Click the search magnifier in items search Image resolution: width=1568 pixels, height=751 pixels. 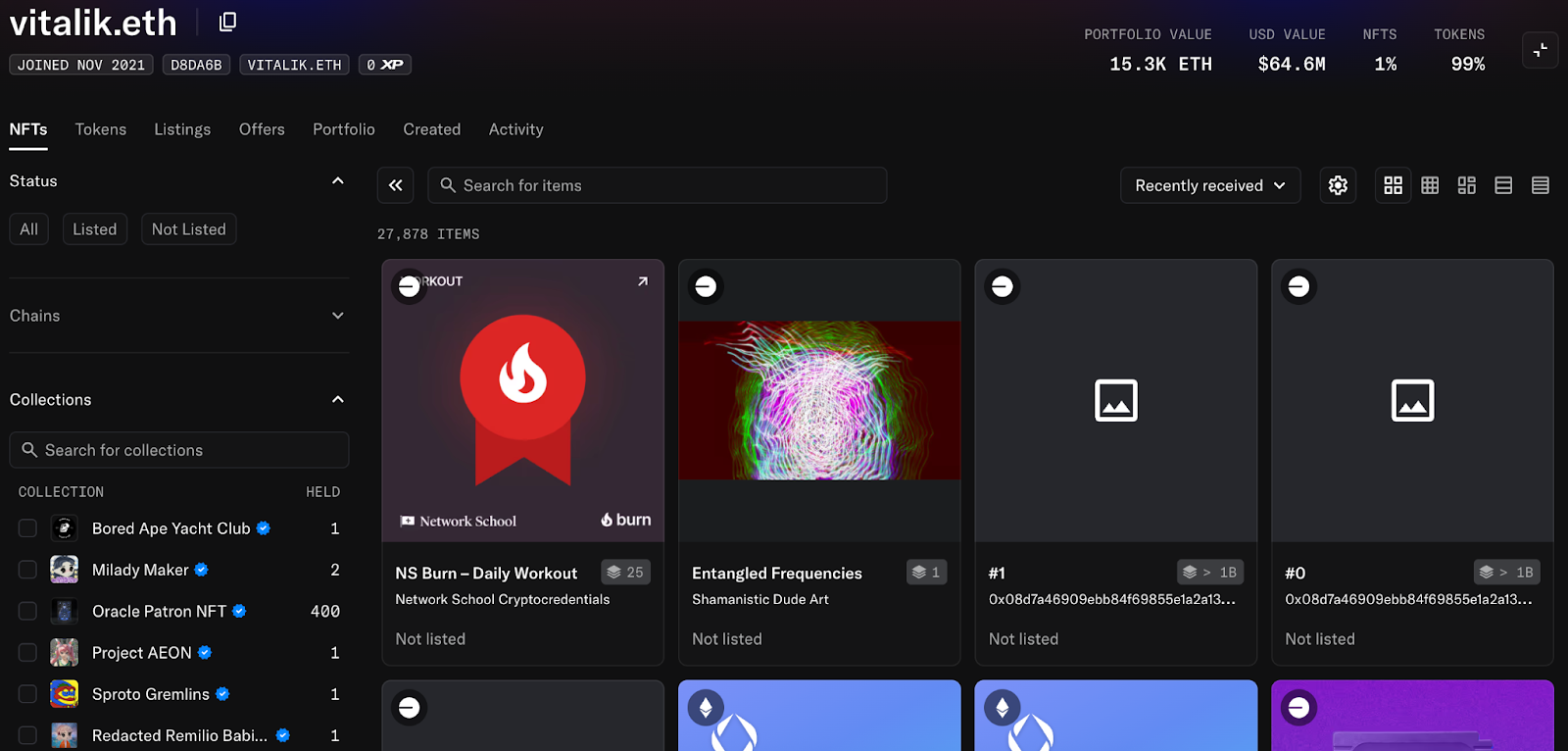448,185
